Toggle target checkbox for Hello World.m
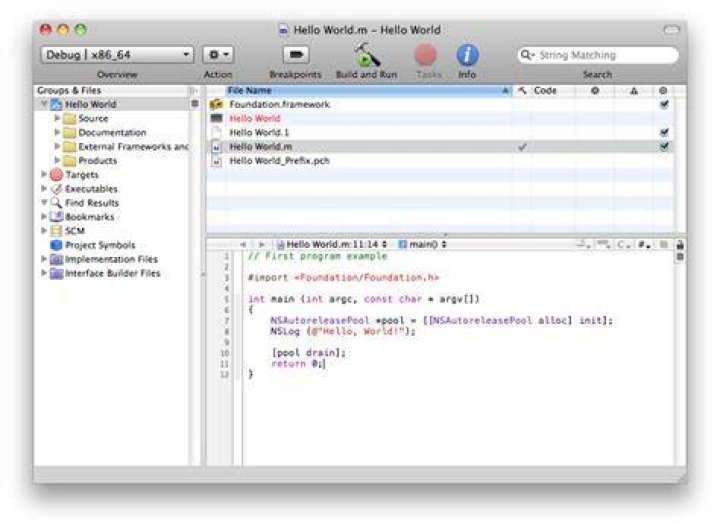The height and width of the screenshot is (529, 720). pos(664,146)
